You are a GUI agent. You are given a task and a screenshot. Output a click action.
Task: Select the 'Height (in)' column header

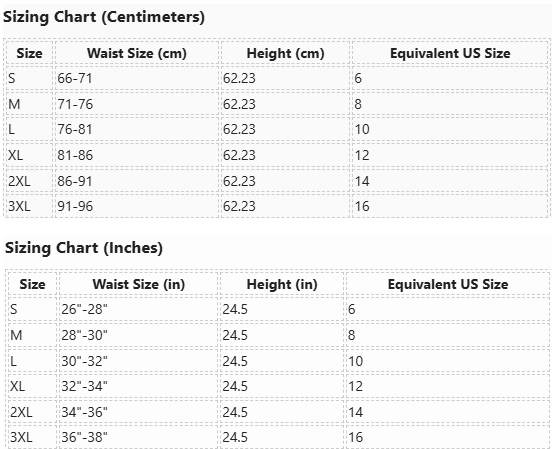click(x=282, y=284)
